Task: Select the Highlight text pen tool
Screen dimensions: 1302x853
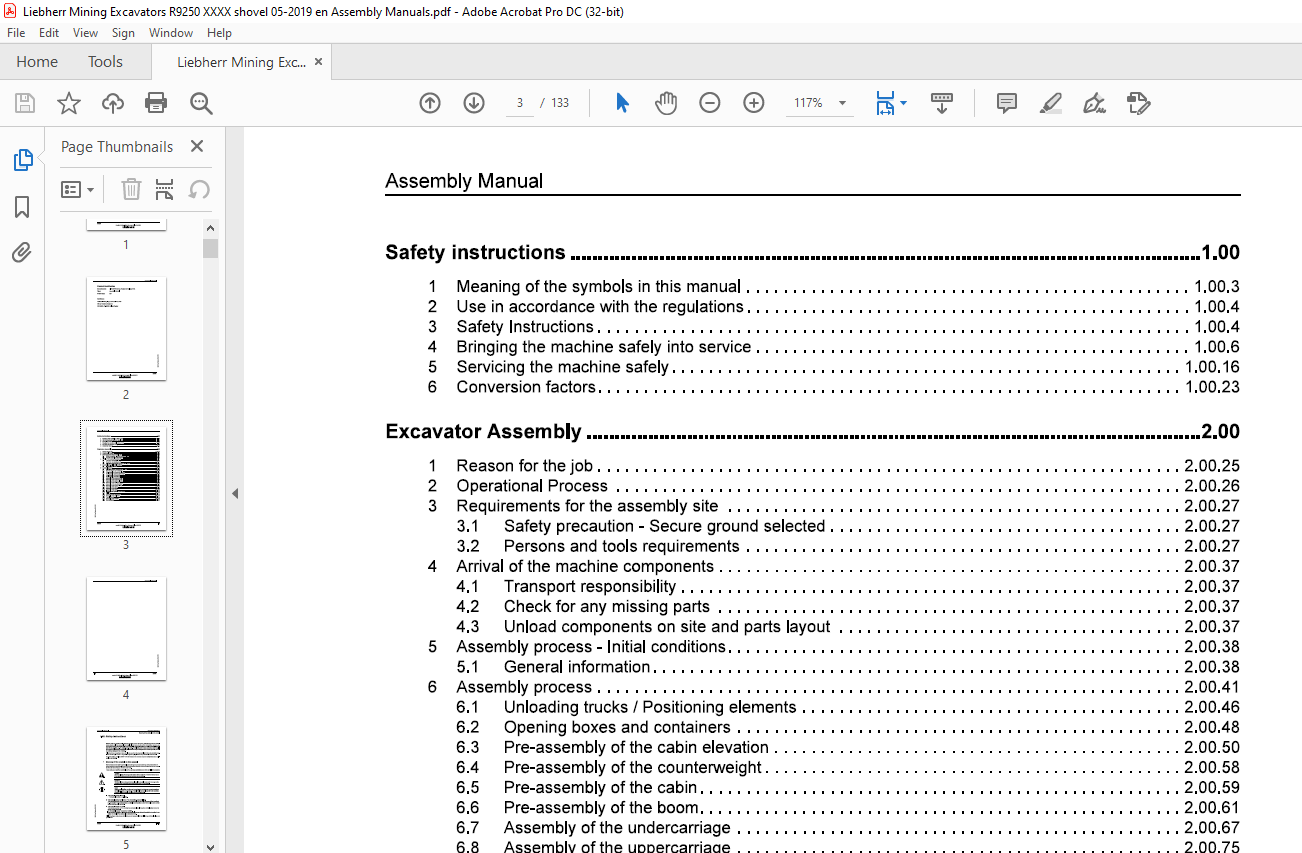Action: tap(1051, 103)
